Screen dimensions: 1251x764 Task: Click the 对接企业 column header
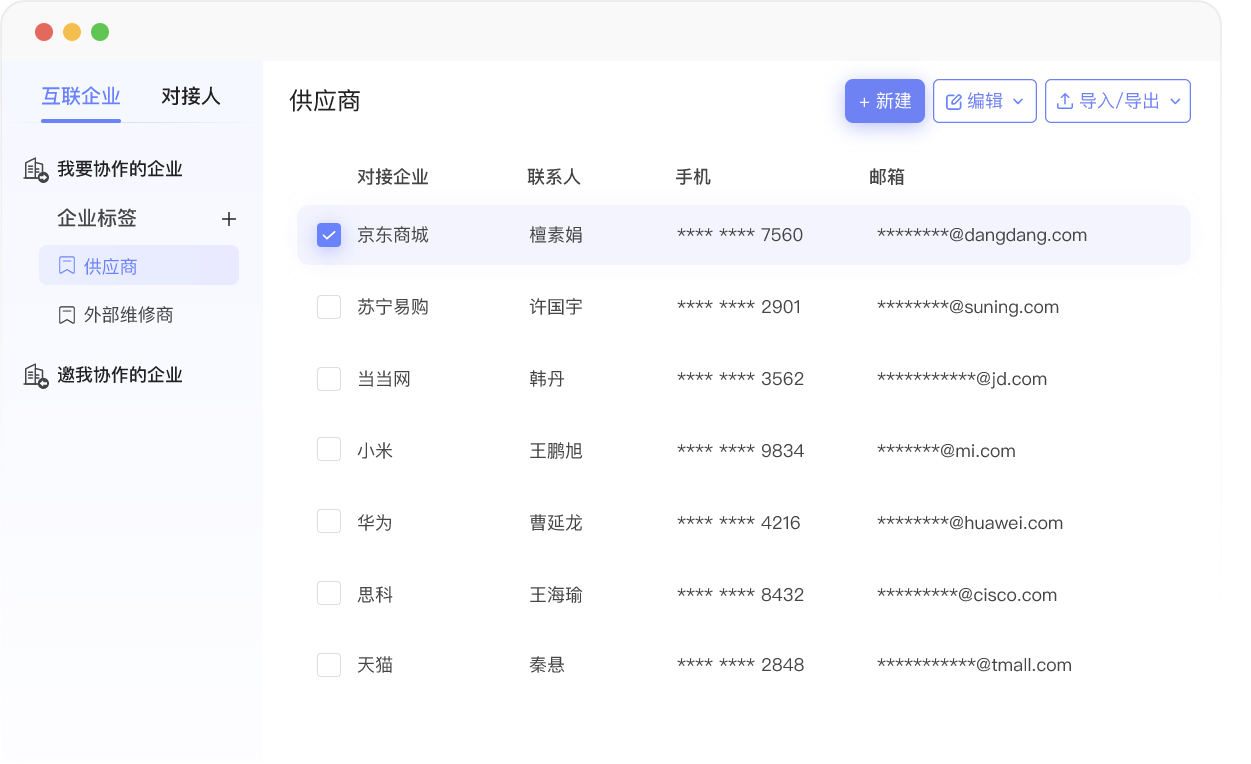pyautogui.click(x=393, y=177)
